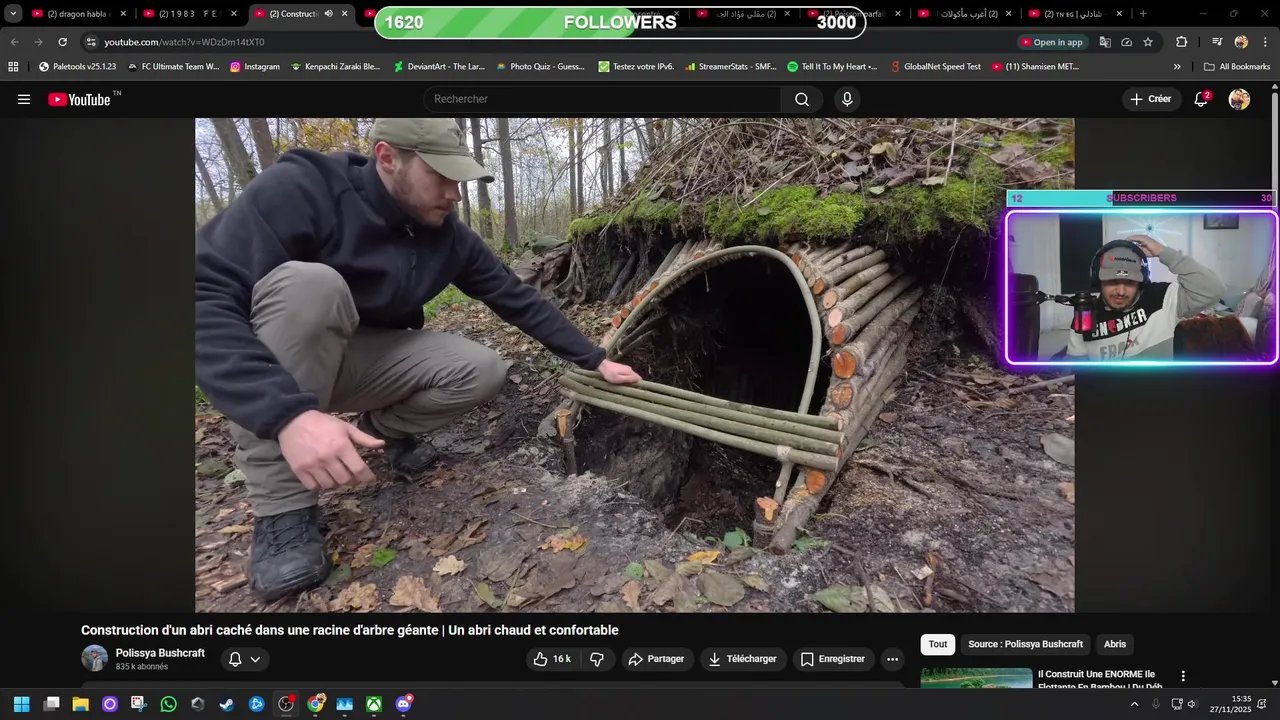Screen dimensions: 1280x720
Task: Click the 'Open in app' button
Action: click(x=1051, y=42)
